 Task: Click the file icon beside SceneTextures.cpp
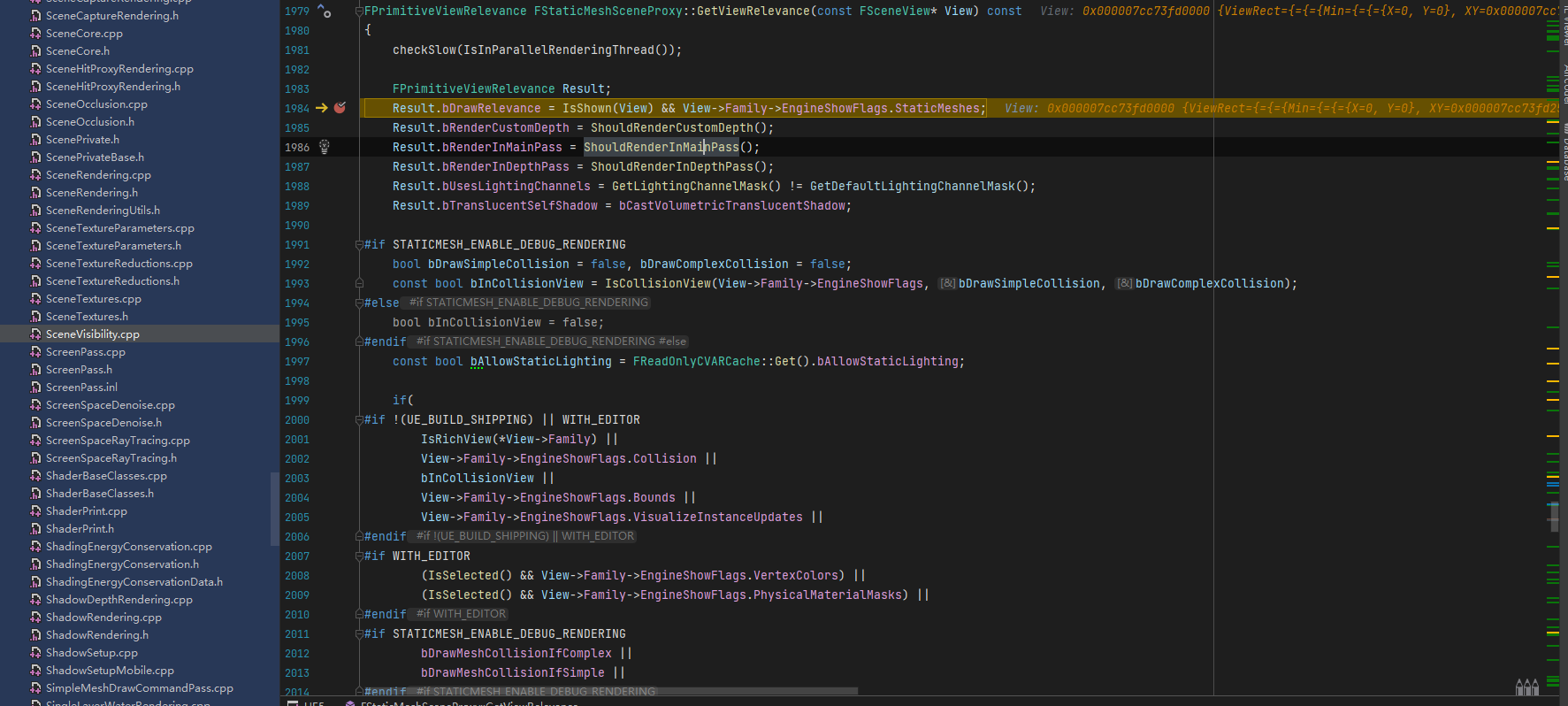(x=35, y=299)
